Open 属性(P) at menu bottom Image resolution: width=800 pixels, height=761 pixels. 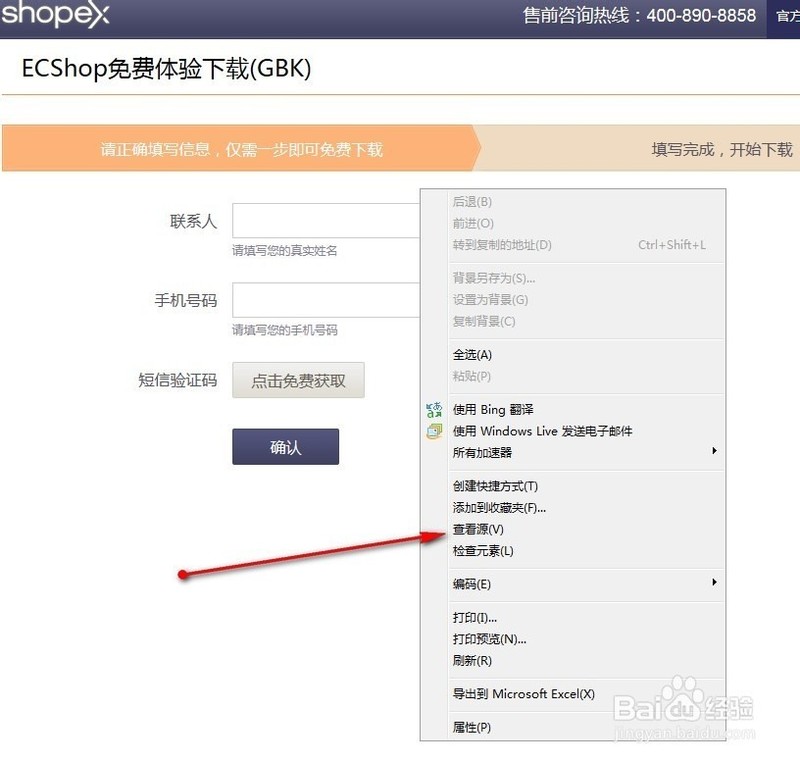click(x=468, y=728)
